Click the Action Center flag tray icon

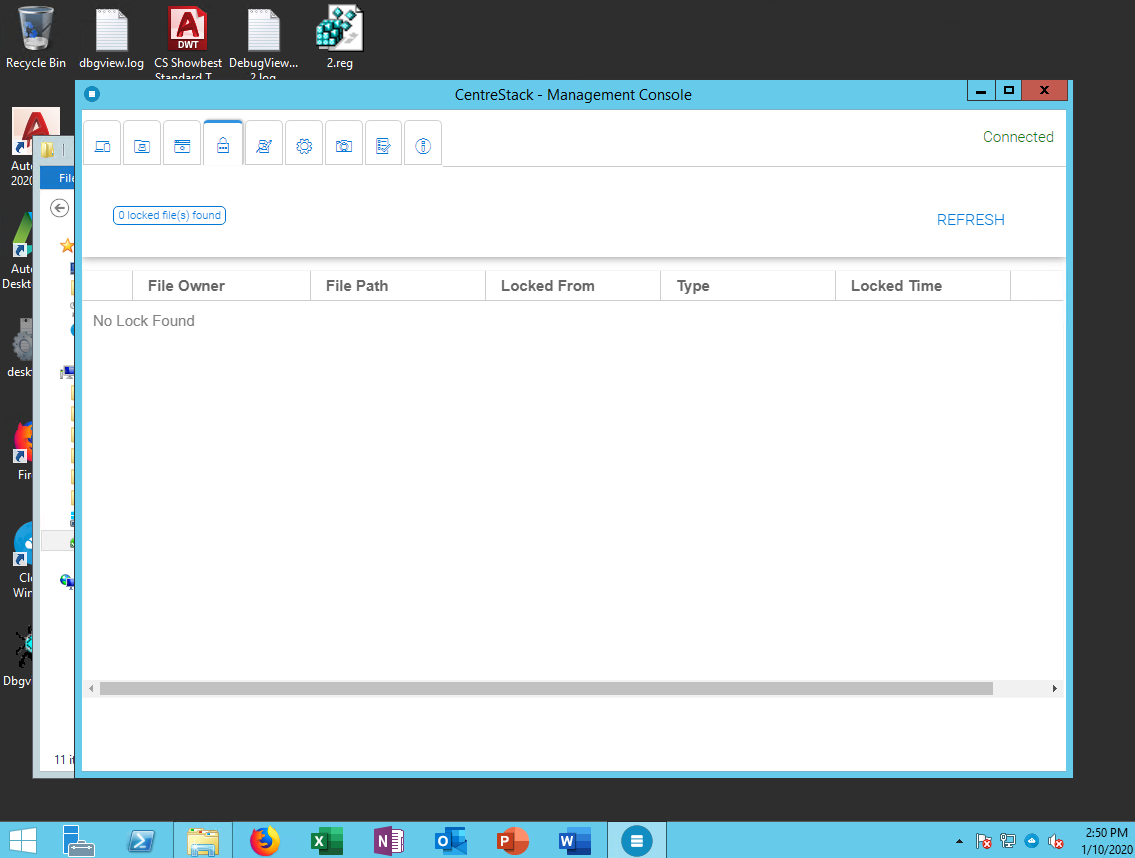(x=983, y=841)
